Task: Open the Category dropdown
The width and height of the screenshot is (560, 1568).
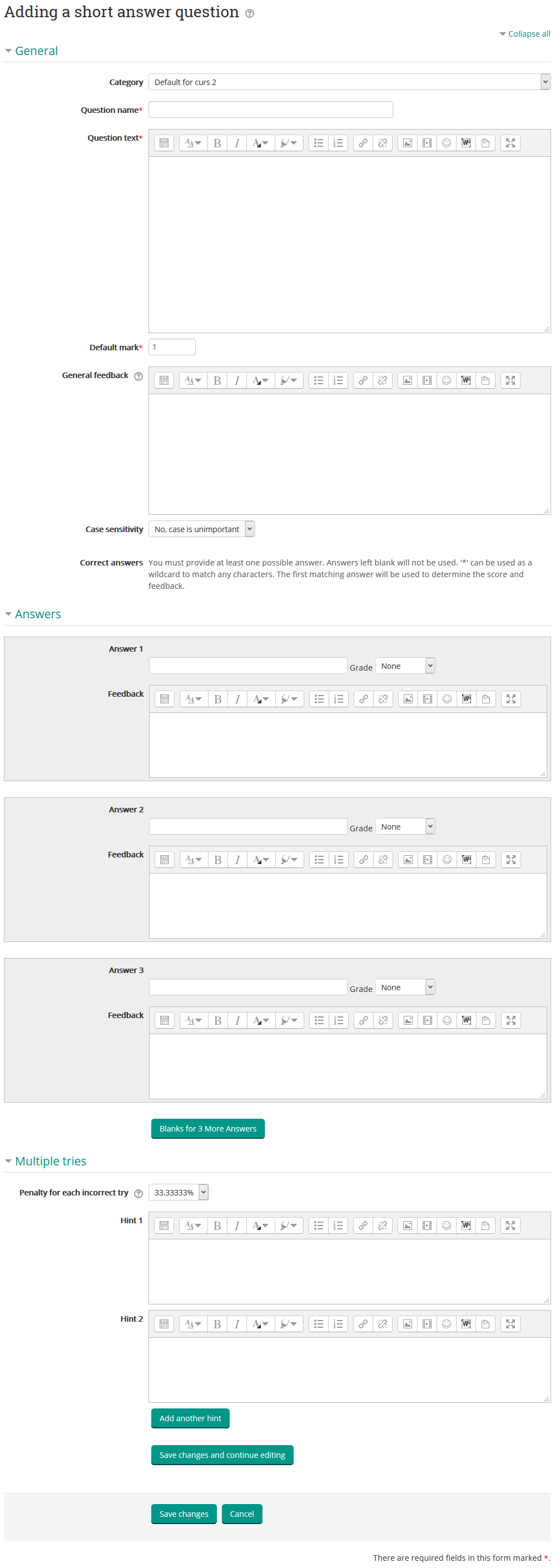Action: pos(349,82)
